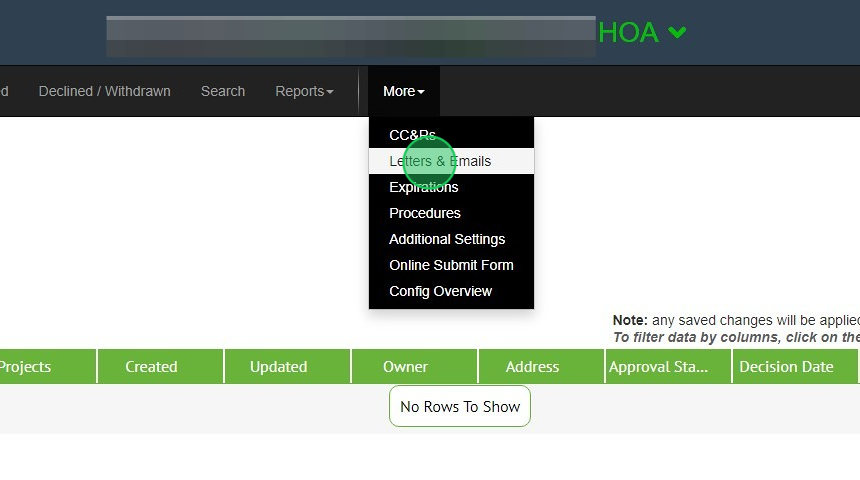Click the Note about saved changes
This screenshot has height=480, width=860.
click(736, 320)
